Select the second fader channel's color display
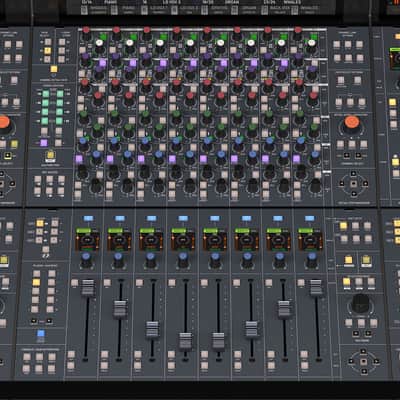 point(119,240)
